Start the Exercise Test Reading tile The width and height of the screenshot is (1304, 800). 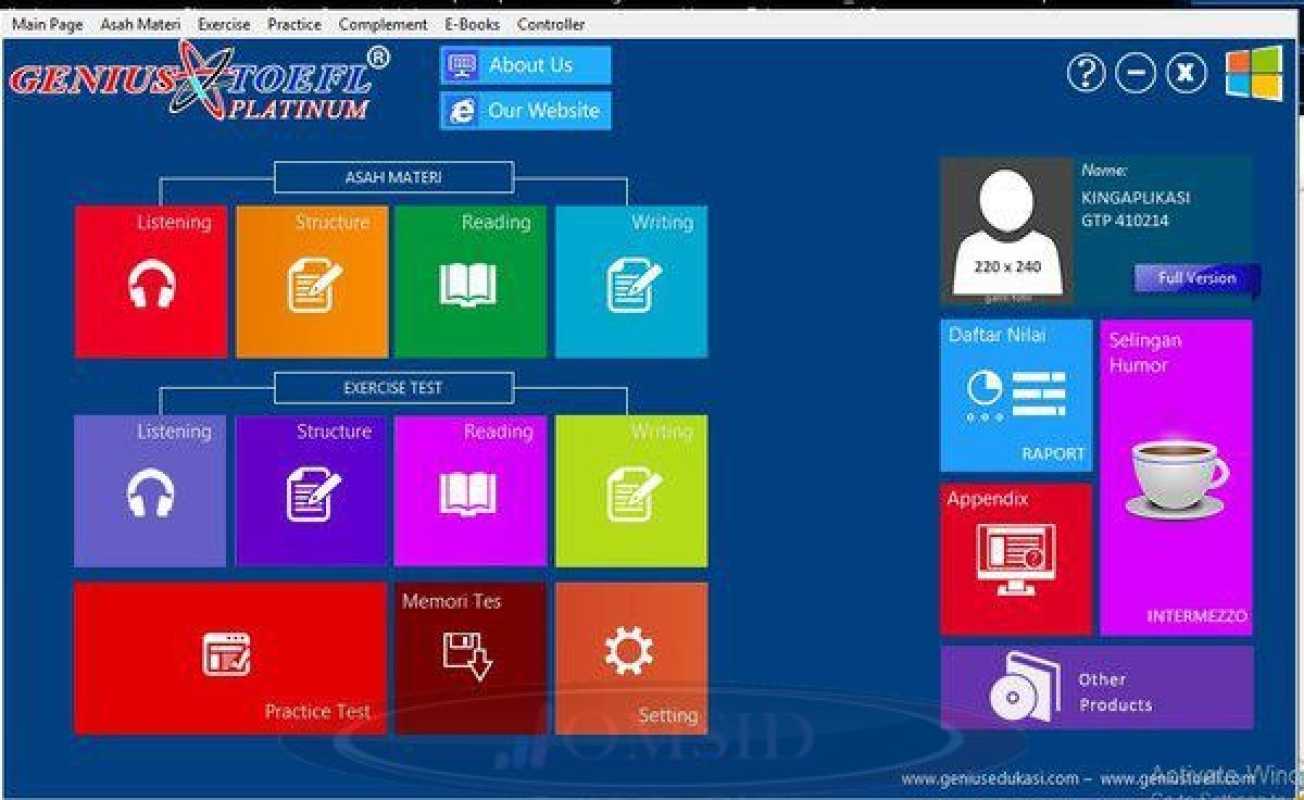470,491
